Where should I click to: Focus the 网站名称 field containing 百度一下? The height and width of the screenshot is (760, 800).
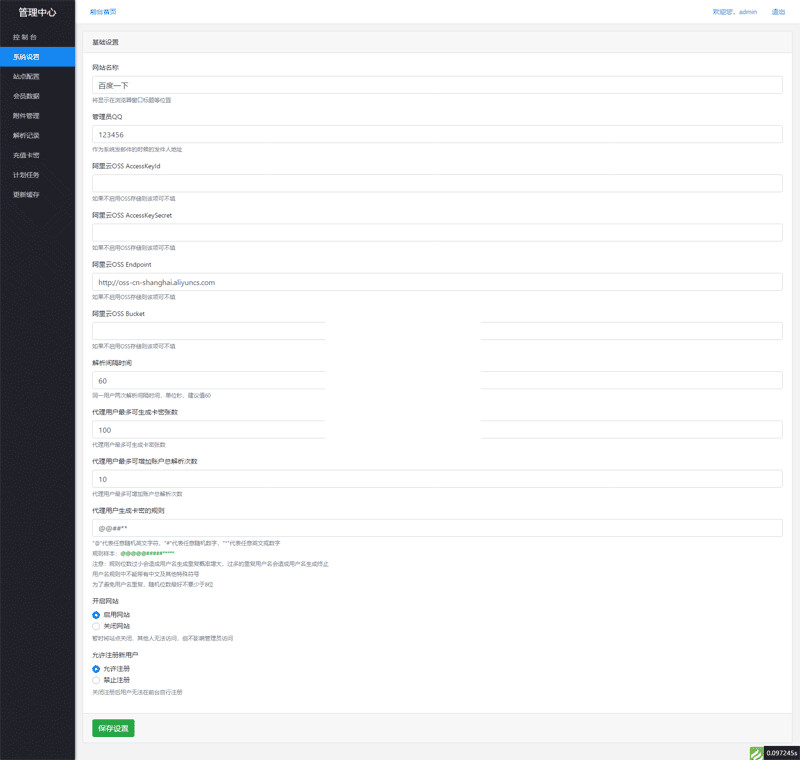click(437, 85)
